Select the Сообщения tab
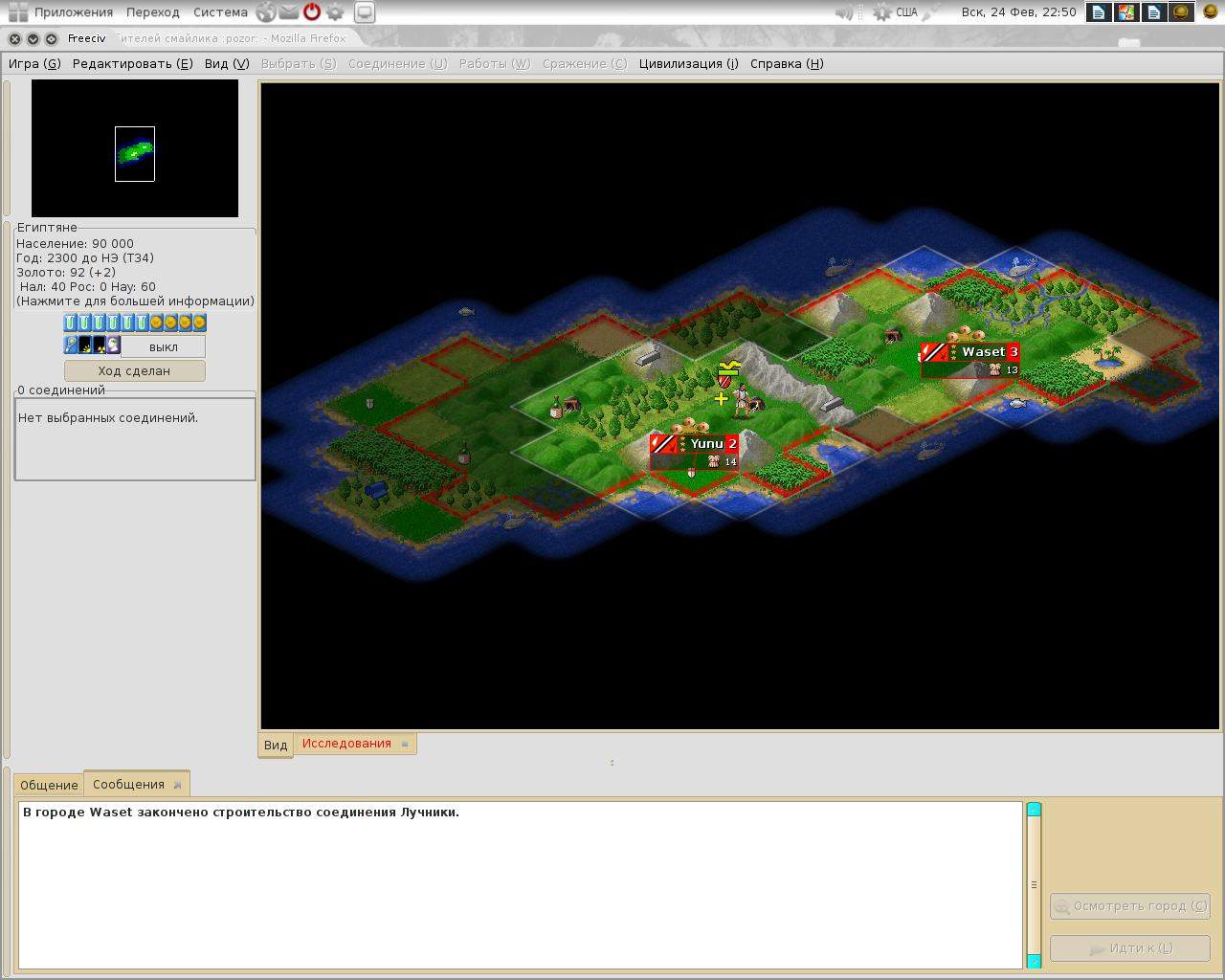 pyautogui.click(x=128, y=785)
